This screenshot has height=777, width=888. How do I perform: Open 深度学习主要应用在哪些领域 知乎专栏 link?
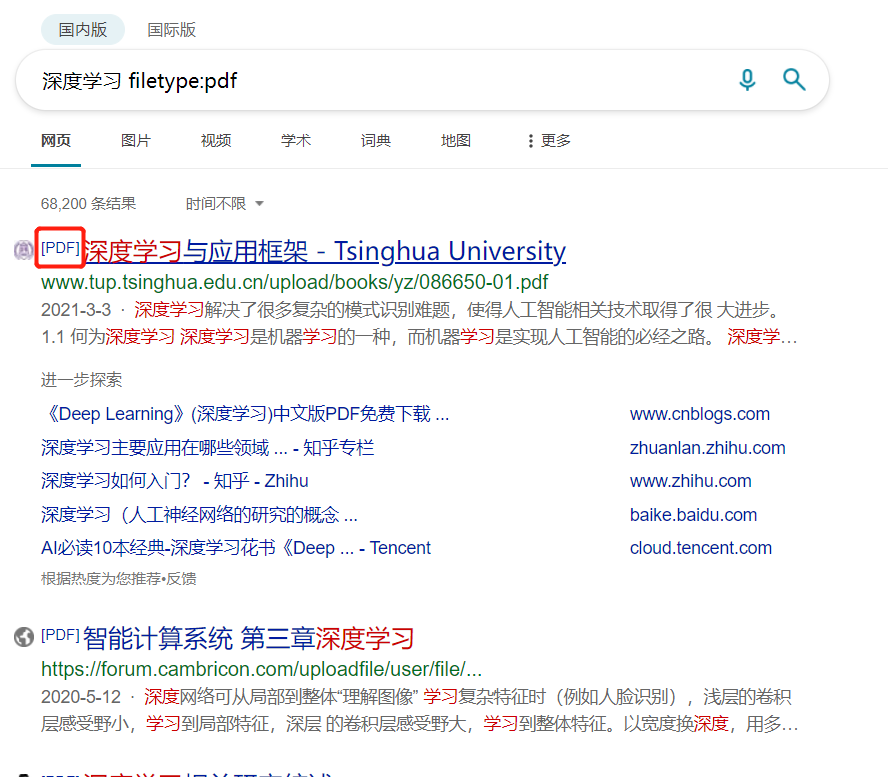pos(207,448)
